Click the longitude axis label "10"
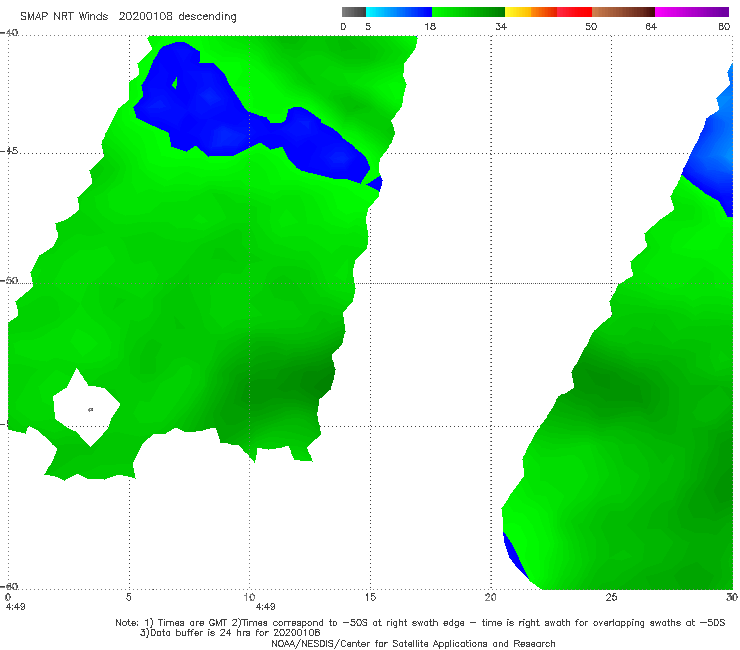This screenshot has width=740, height=650. tap(250, 597)
